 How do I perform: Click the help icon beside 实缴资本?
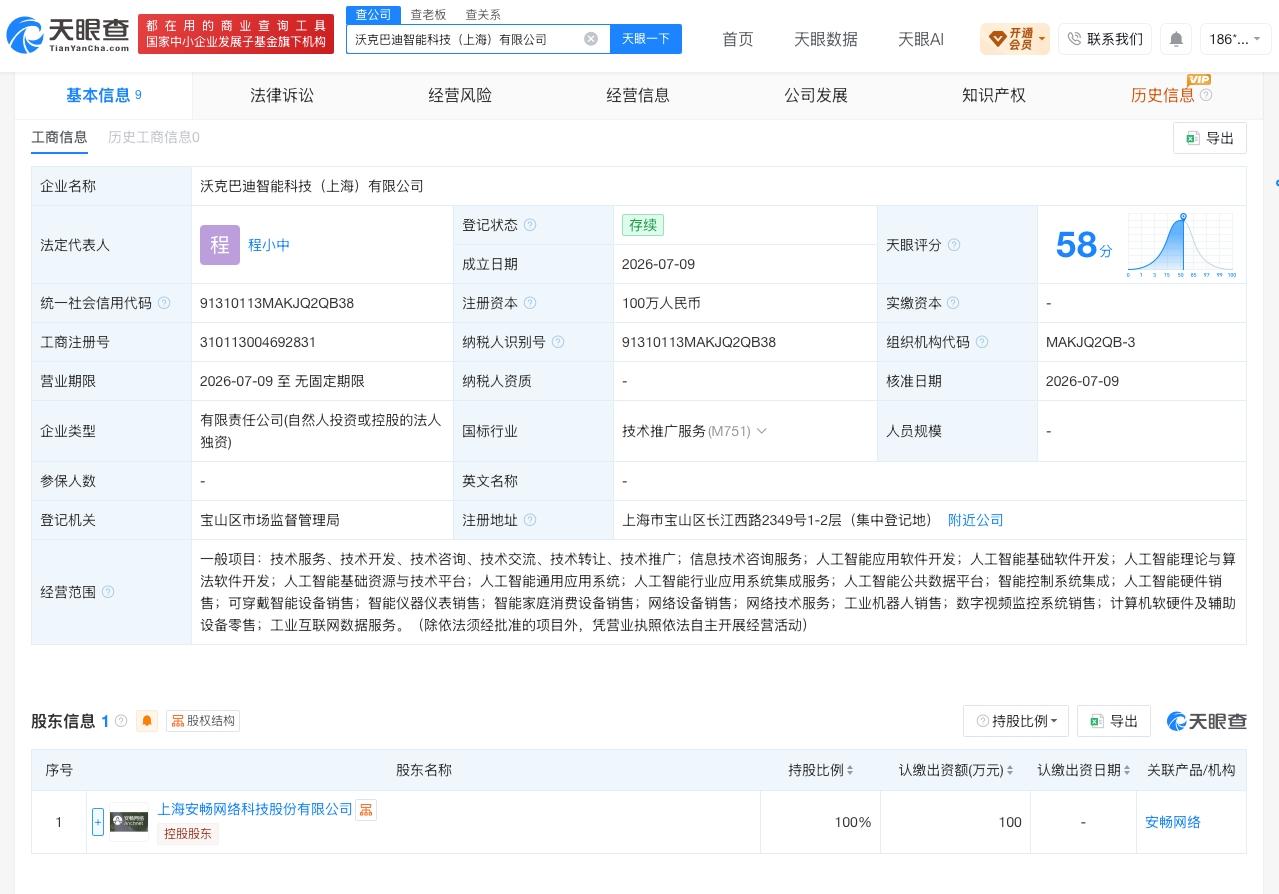click(x=953, y=303)
